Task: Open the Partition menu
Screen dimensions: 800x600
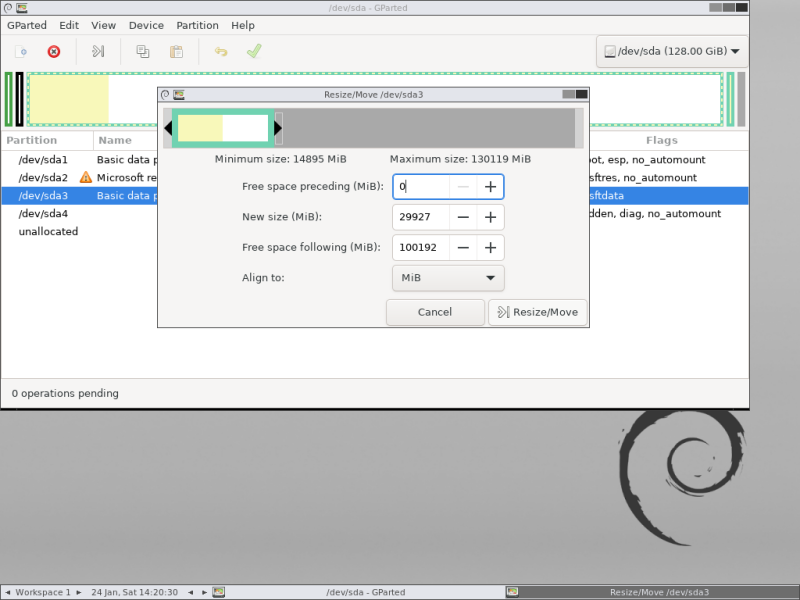Action: (197, 26)
